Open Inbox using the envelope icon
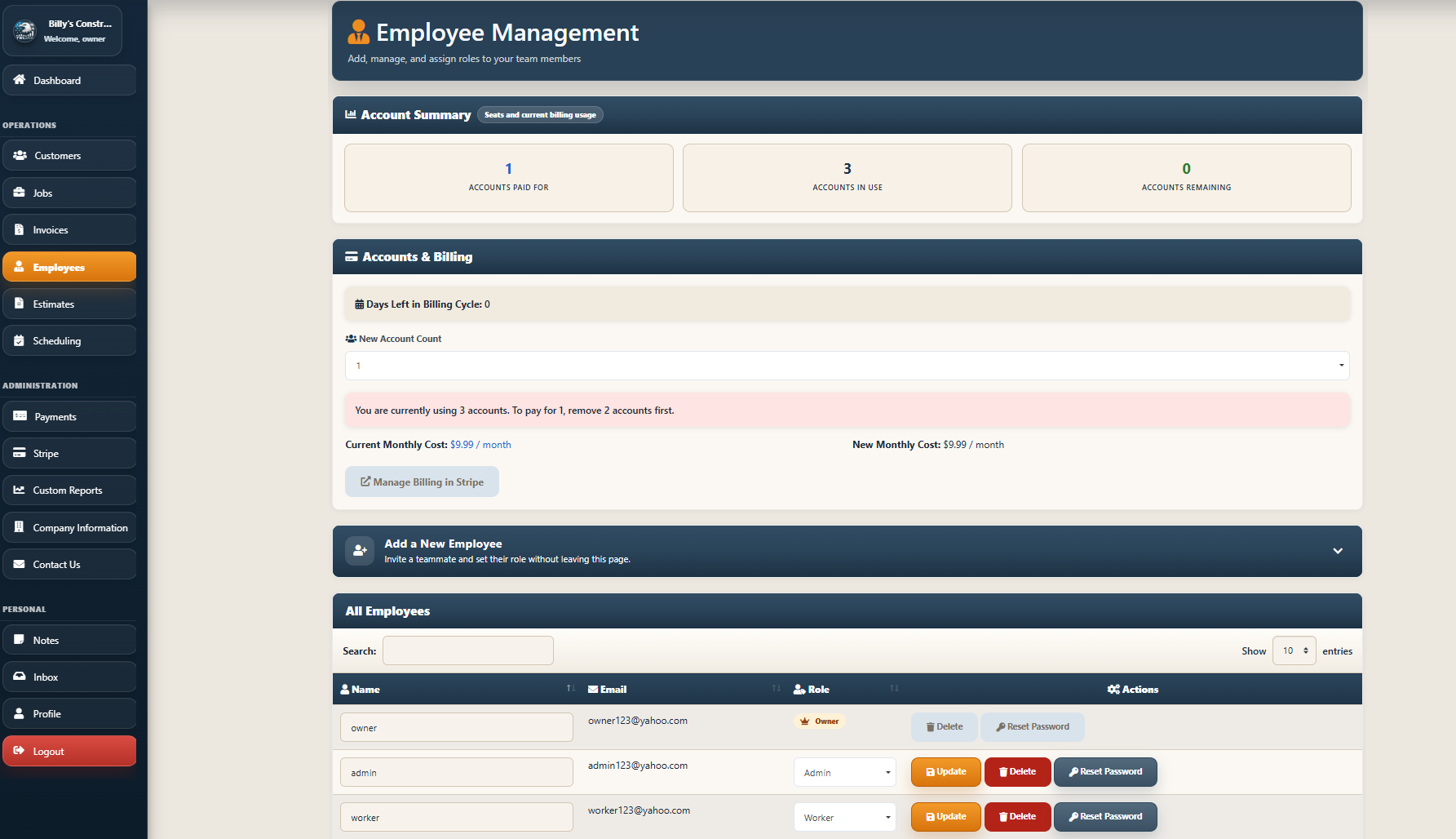This screenshot has height=839, width=1456. pos(19,677)
